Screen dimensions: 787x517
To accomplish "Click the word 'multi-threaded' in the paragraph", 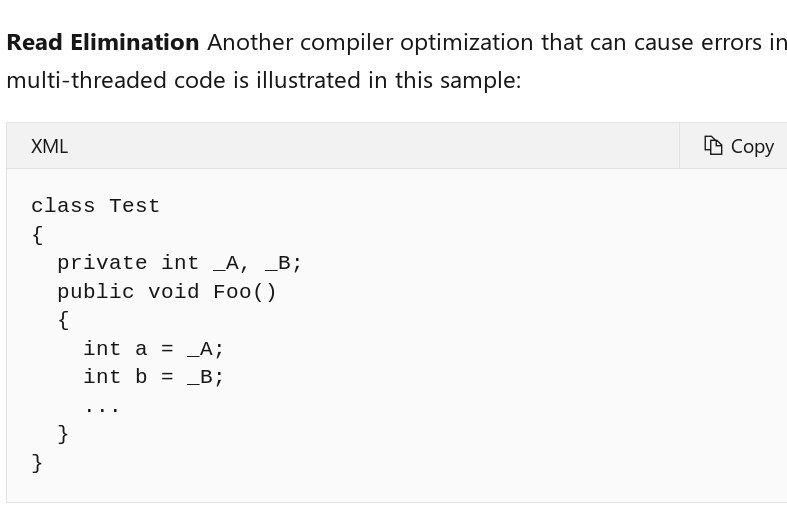I will (87, 80).
